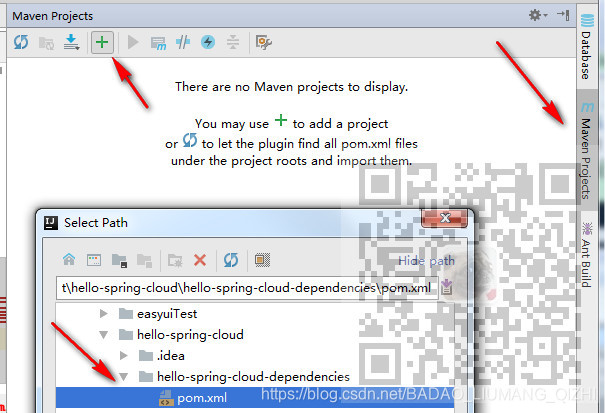Collapse the hello-spring-cloud folder arrow
This screenshot has height=413, width=605.
[103, 335]
